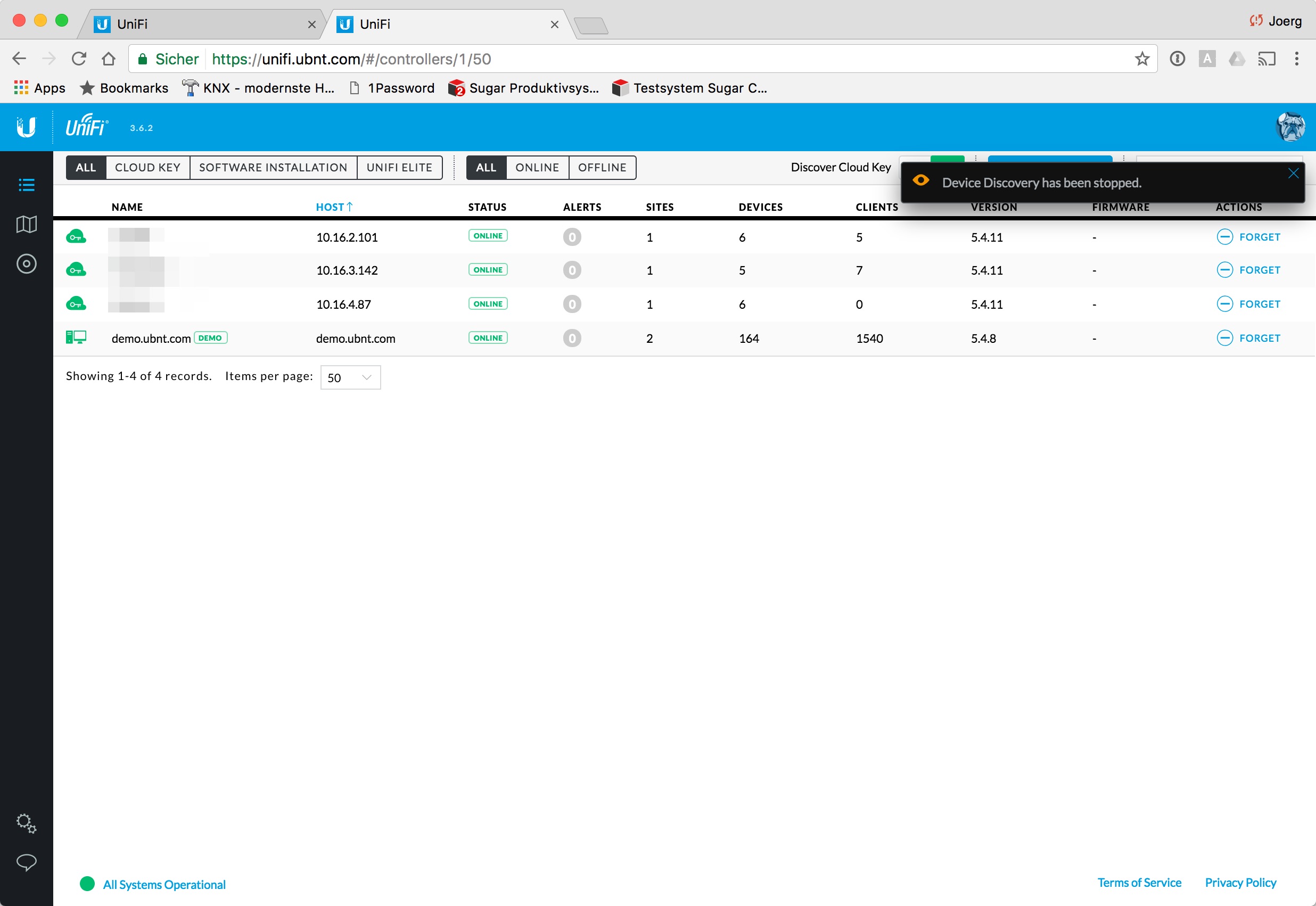Click cloud key icon for 10.16.2.101

[76, 237]
